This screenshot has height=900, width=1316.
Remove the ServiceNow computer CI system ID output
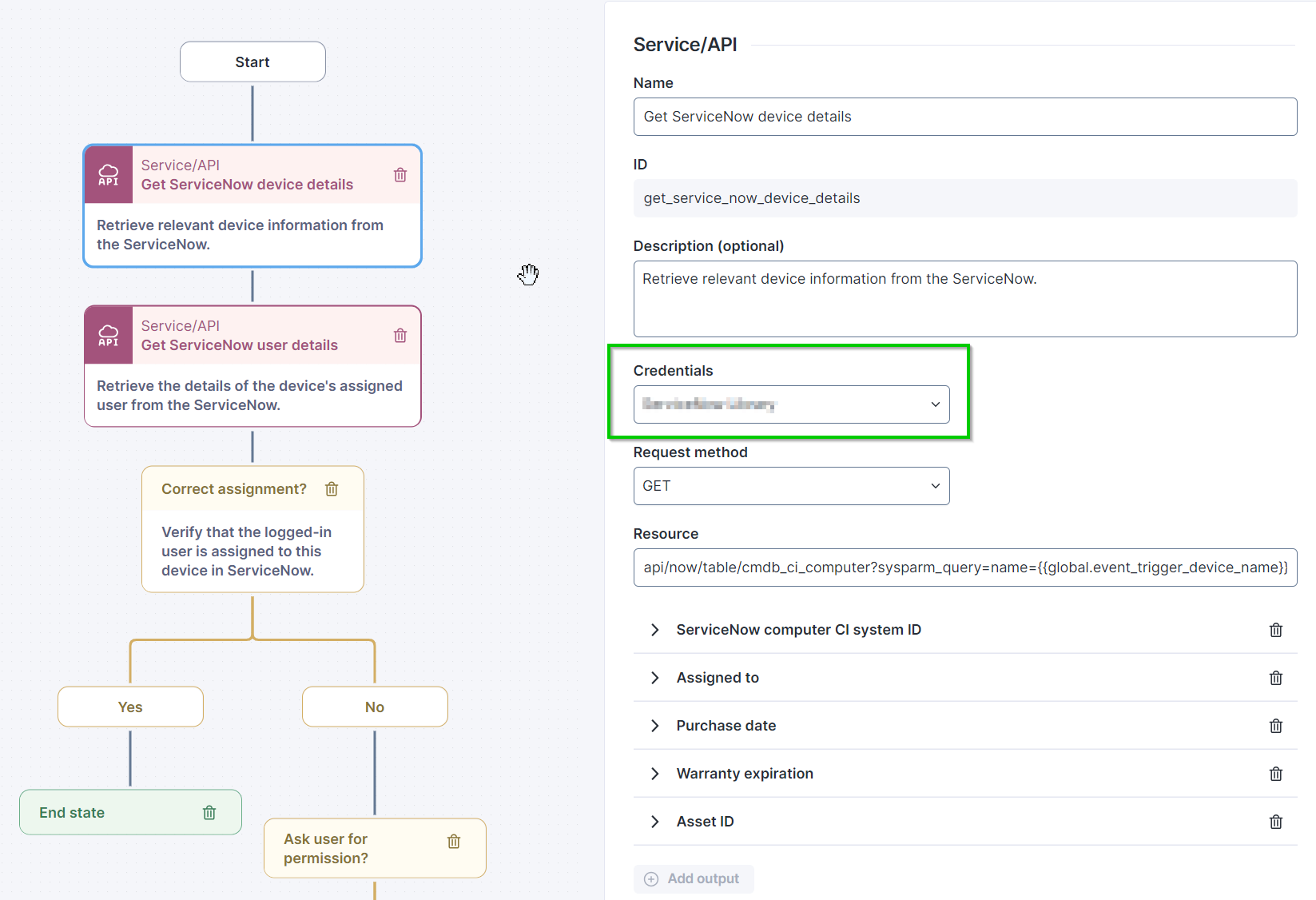tap(1276, 630)
